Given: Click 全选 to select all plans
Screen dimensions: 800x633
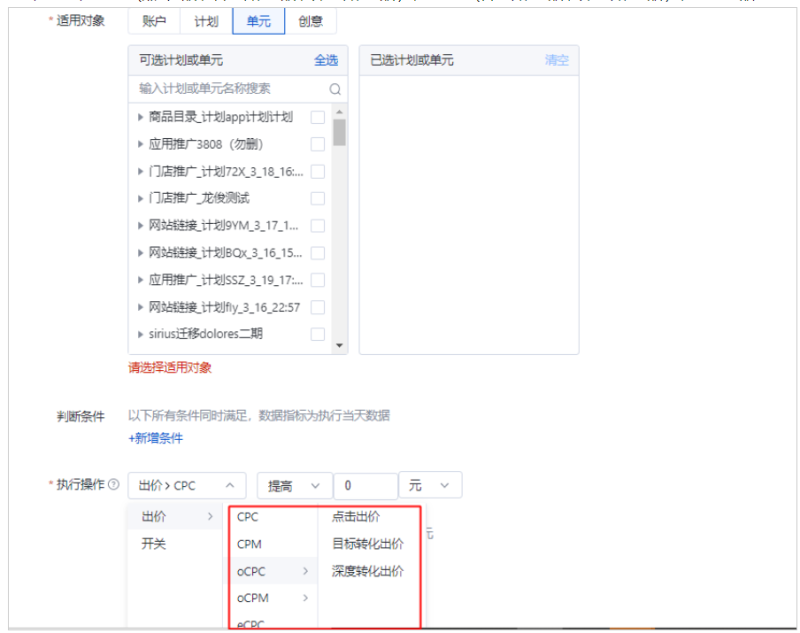Looking at the screenshot, I should coord(328,60).
